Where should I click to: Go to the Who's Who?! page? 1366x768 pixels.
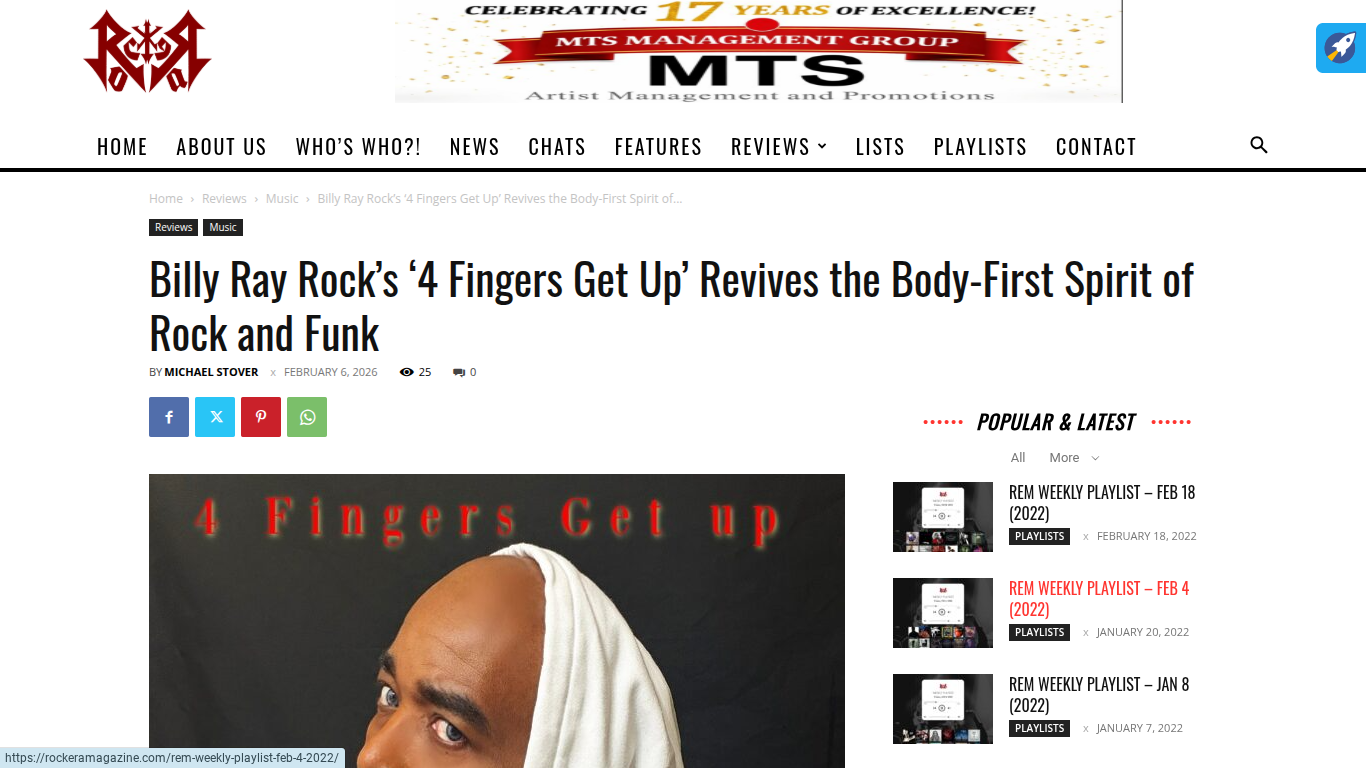pyautogui.click(x=358, y=146)
